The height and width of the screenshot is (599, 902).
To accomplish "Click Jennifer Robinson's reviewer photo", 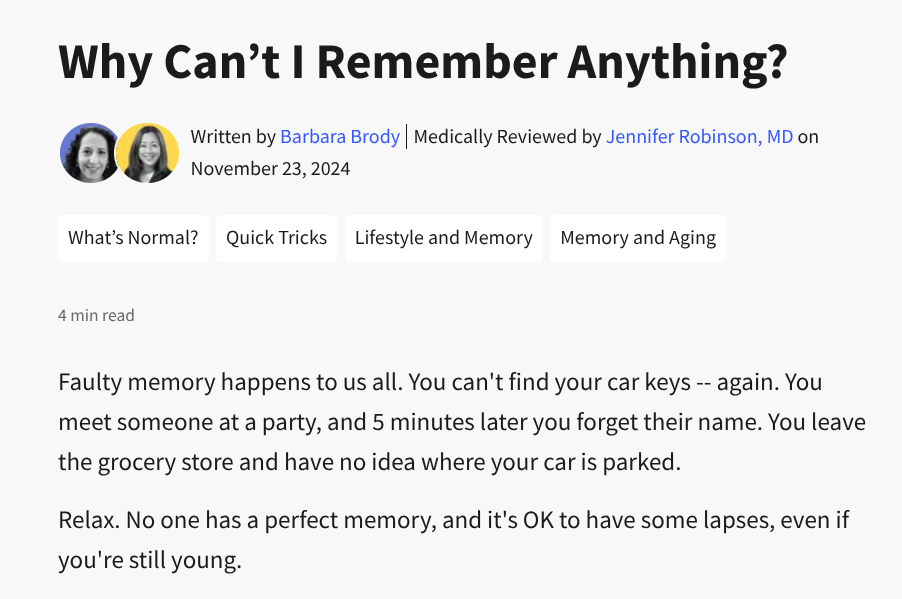I will pyautogui.click(x=148, y=152).
